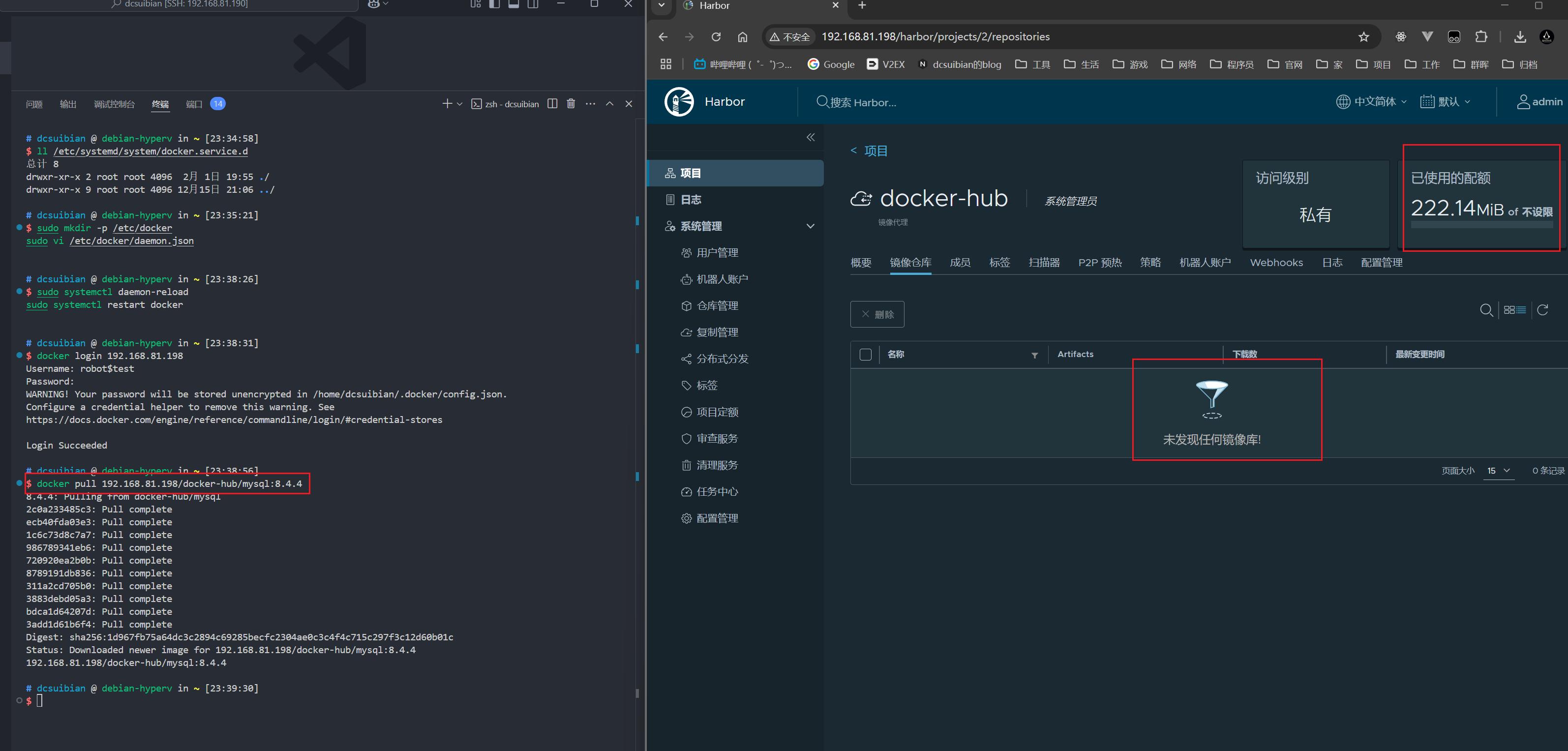Open browser home page

[x=743, y=37]
